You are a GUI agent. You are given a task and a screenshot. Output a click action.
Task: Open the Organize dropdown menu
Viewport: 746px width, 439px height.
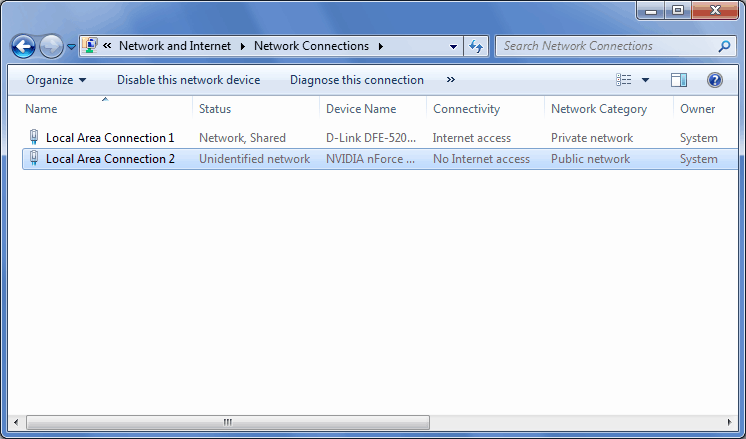[56, 80]
